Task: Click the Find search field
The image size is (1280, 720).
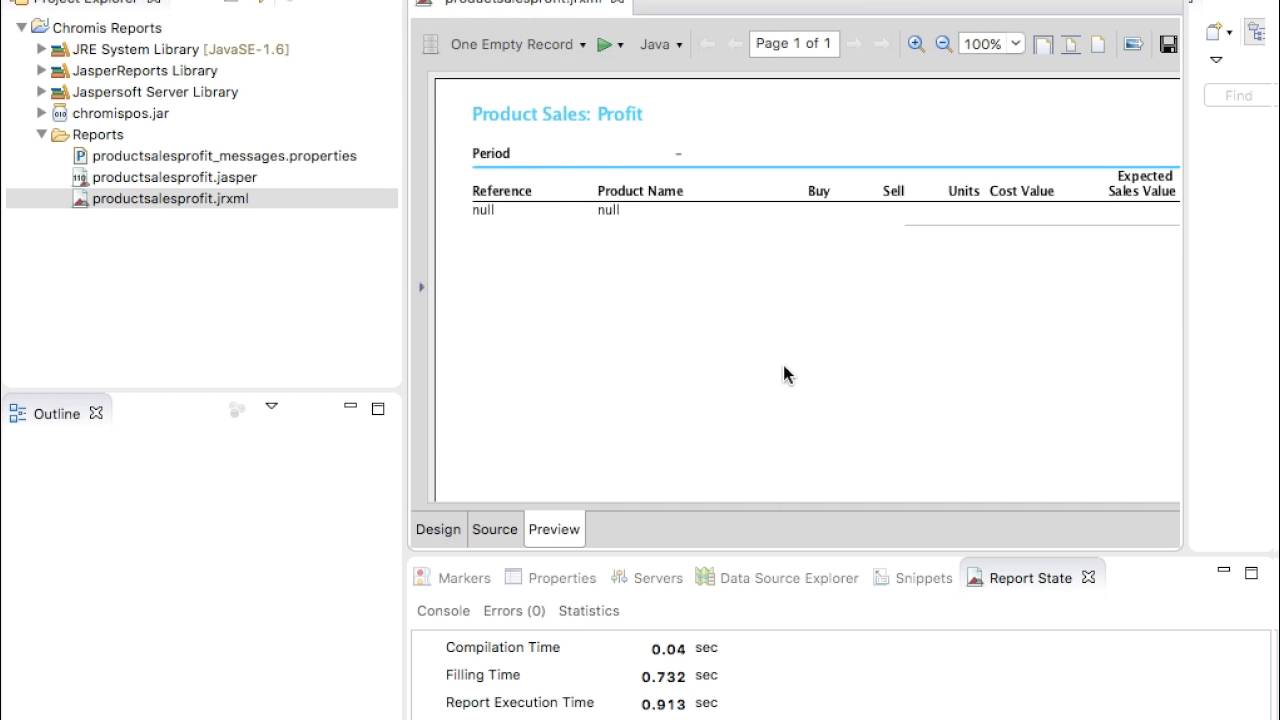Action: click(1241, 96)
